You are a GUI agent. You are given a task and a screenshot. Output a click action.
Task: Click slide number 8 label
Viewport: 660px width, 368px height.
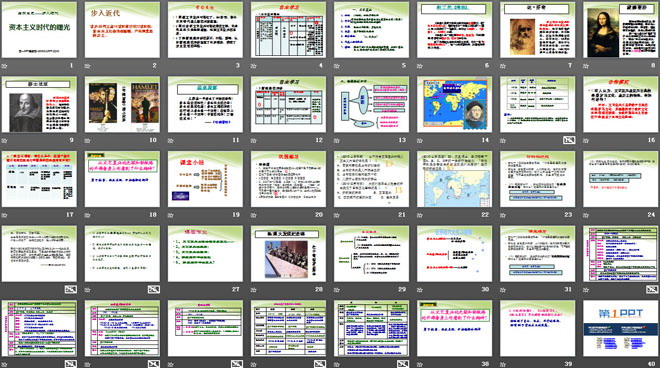pos(653,66)
